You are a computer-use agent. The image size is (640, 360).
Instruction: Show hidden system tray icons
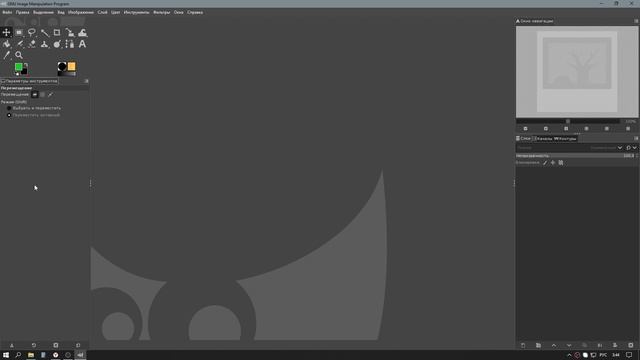[569, 355]
